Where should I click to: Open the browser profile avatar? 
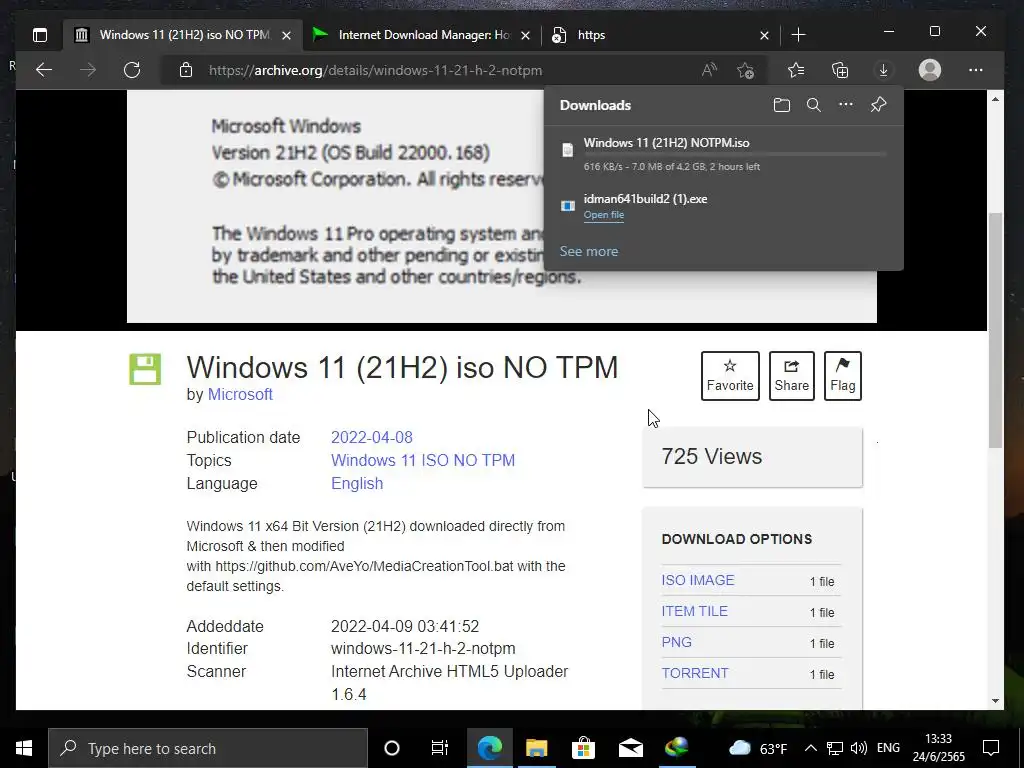929,70
